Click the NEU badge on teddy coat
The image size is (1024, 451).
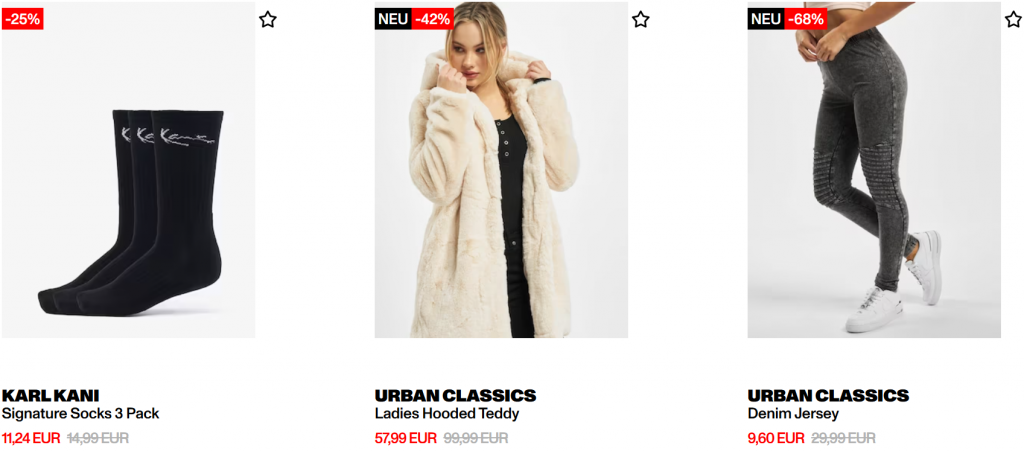(393, 20)
